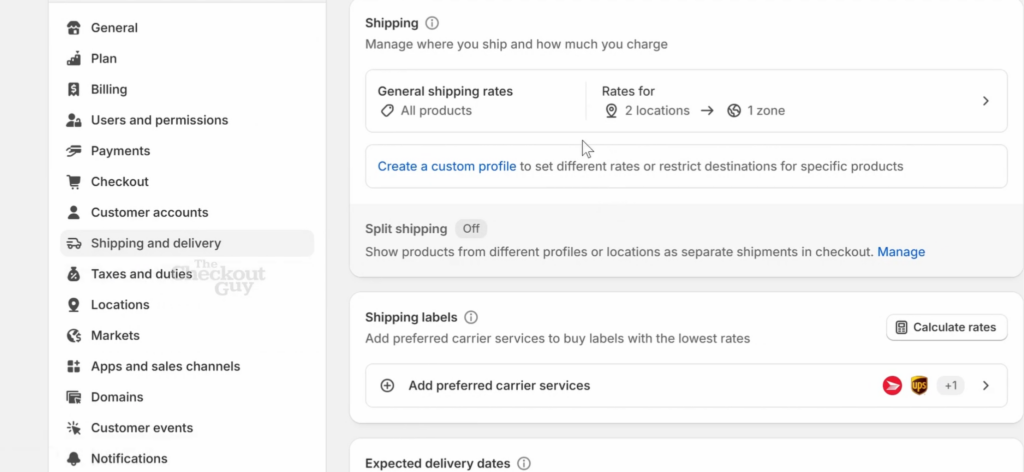
Task: Click the Billing icon in sidebar
Action: 74,89
